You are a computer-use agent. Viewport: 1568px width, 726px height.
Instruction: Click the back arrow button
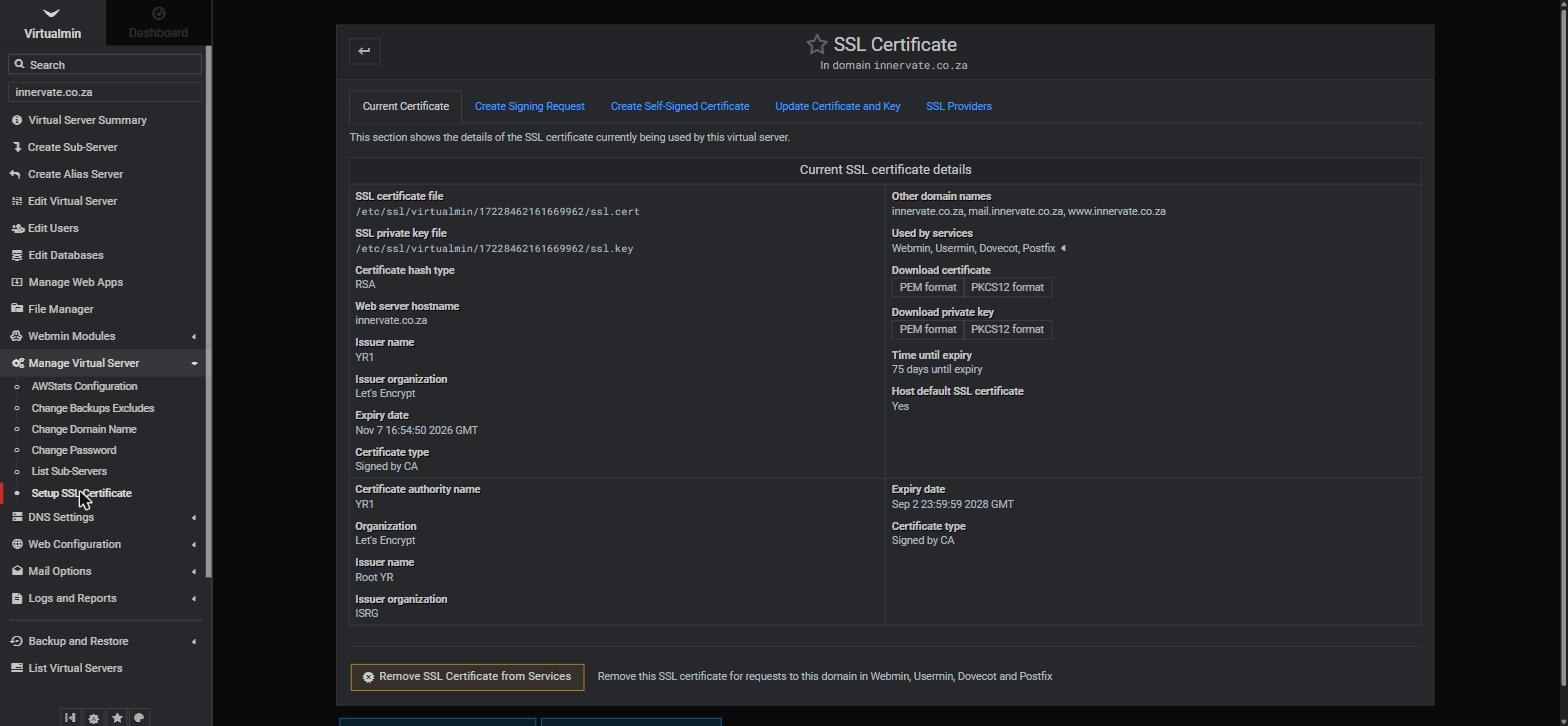point(364,51)
